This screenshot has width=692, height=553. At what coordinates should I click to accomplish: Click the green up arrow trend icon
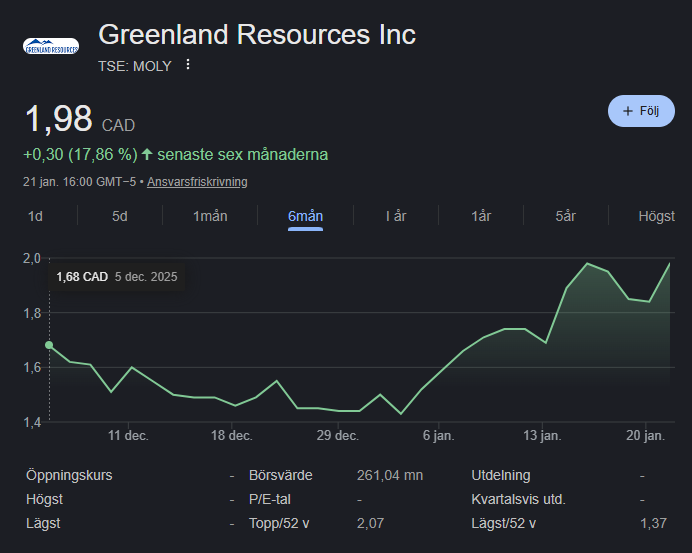[147, 154]
